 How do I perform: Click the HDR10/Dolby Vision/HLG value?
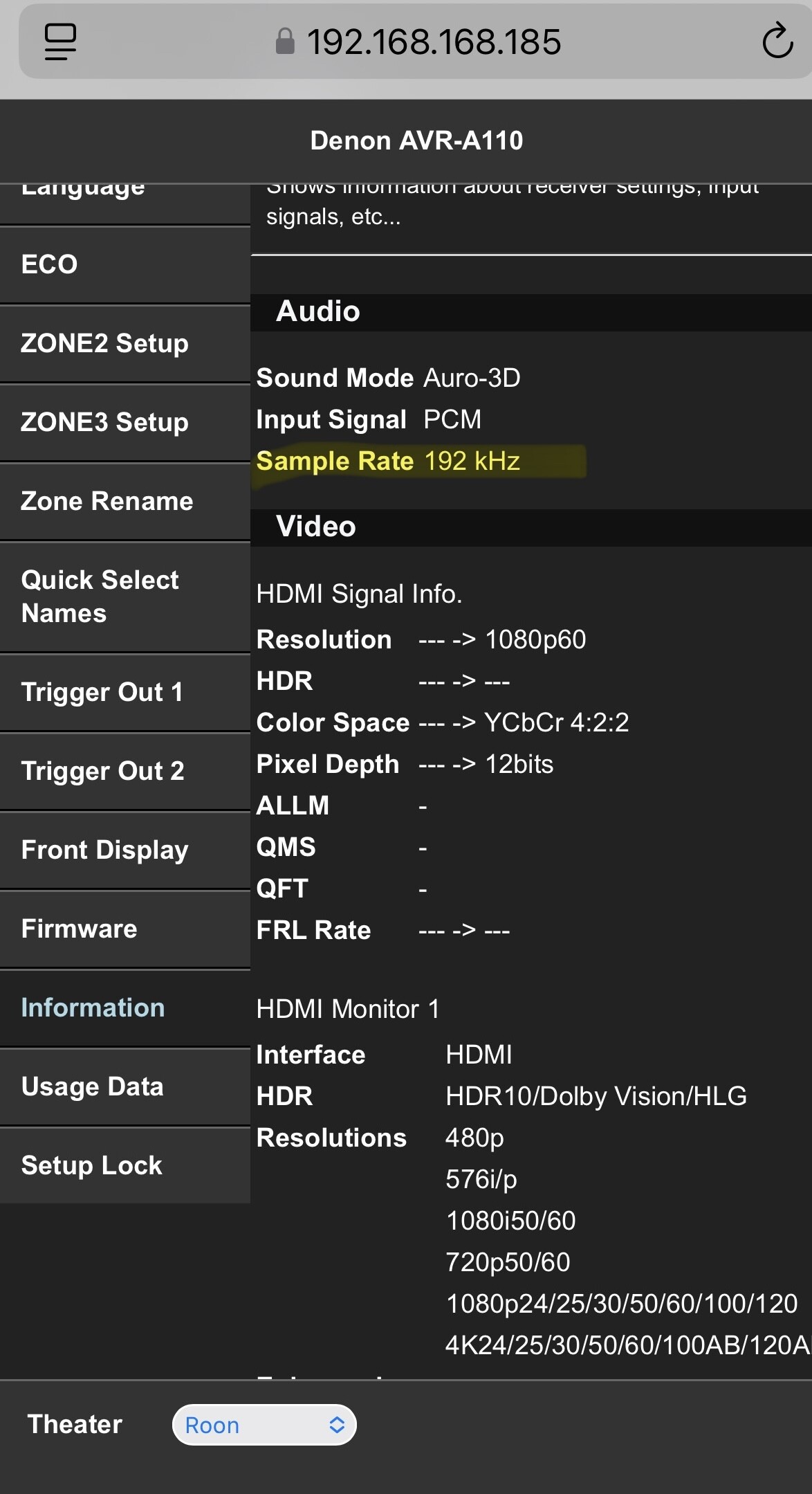[596, 1096]
